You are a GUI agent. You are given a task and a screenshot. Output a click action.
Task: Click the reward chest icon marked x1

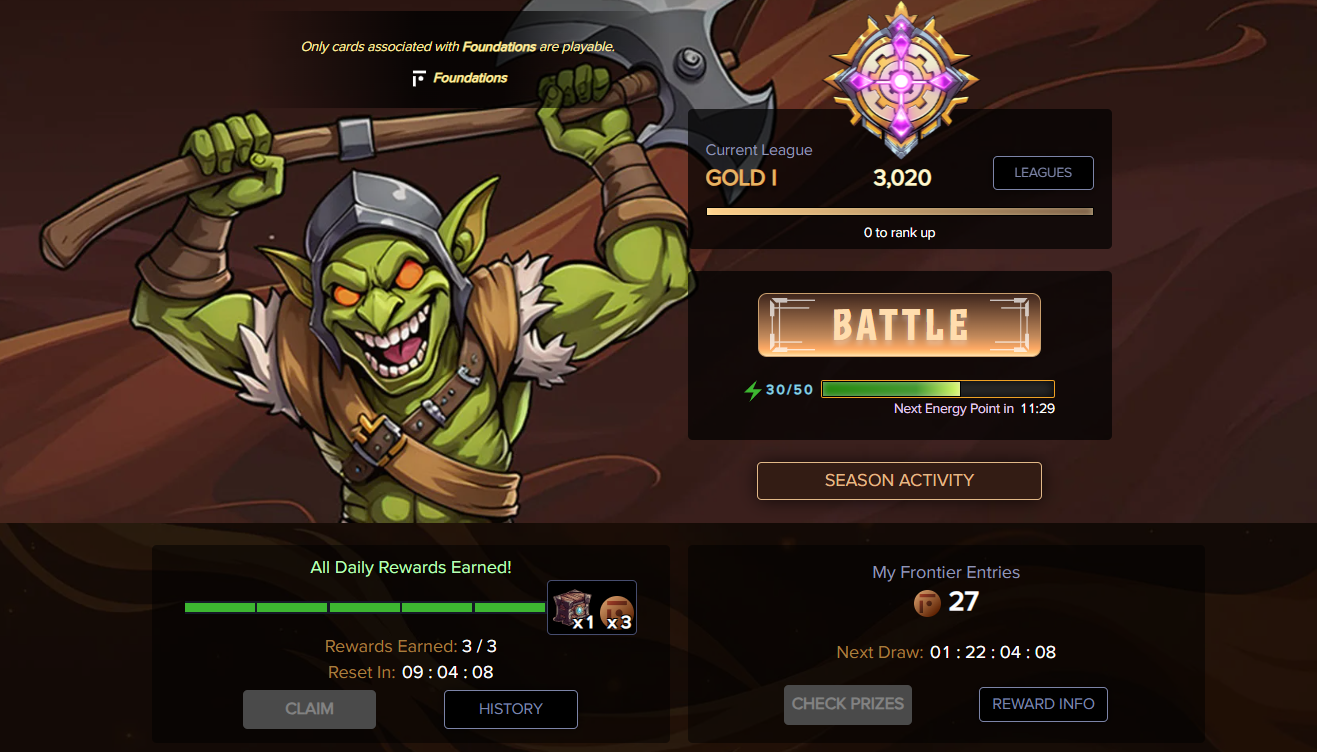573,608
